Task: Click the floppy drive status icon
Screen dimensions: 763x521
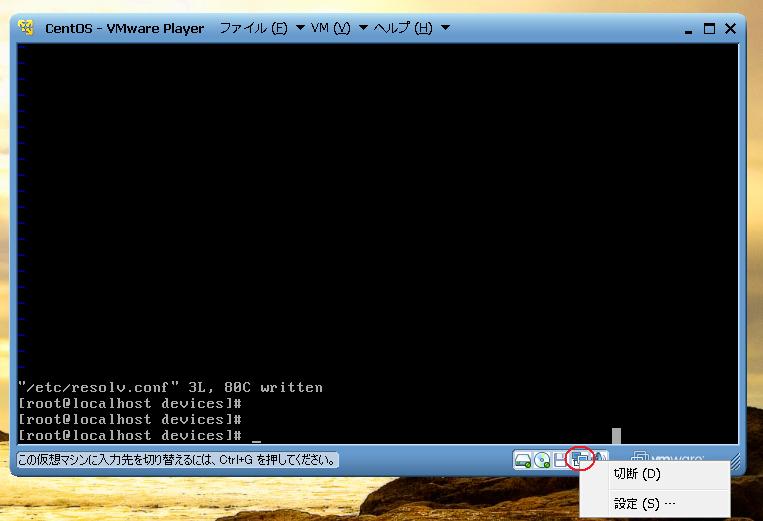Action: coord(560,460)
